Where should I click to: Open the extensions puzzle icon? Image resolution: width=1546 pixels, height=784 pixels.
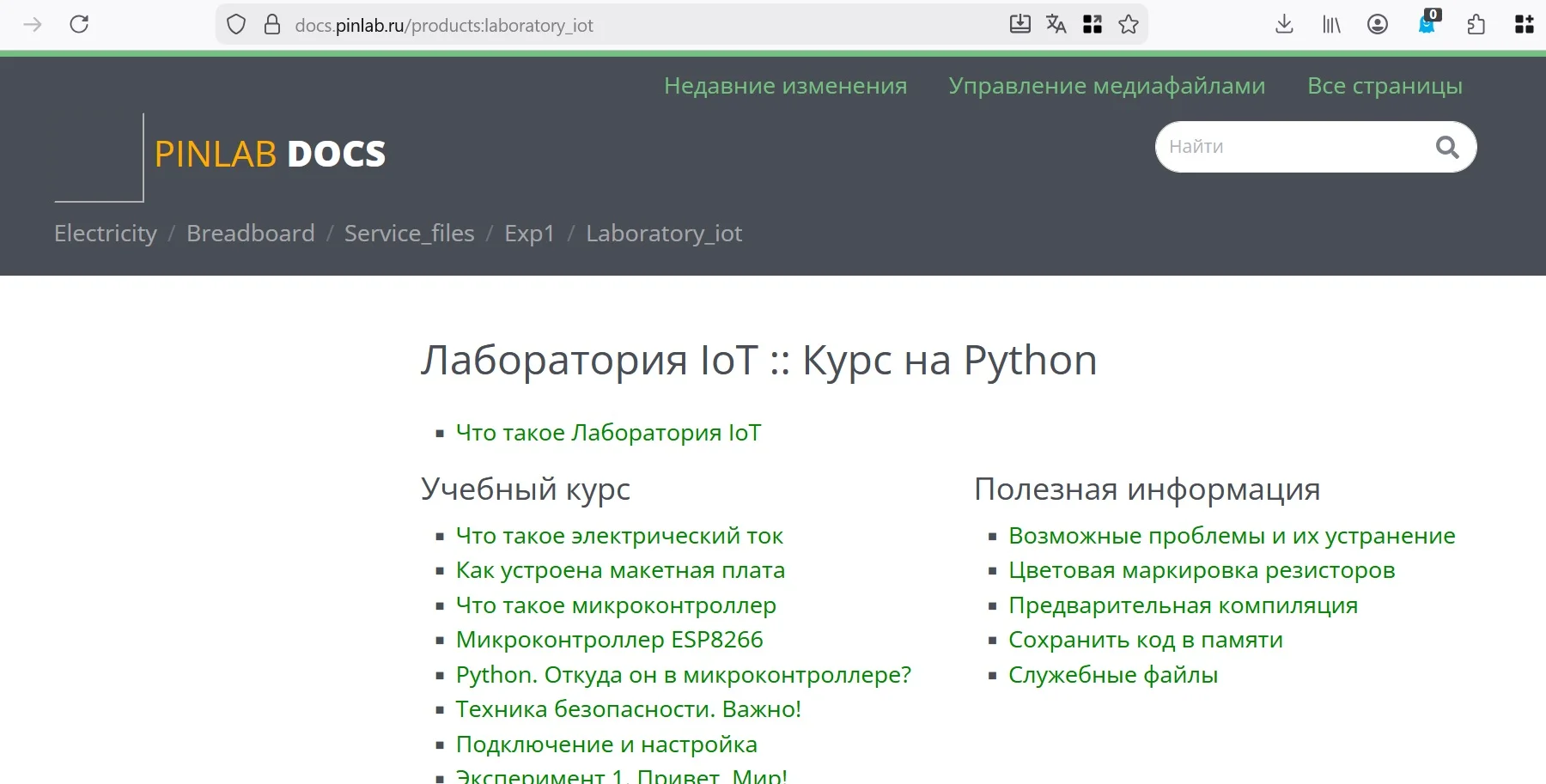(1476, 25)
